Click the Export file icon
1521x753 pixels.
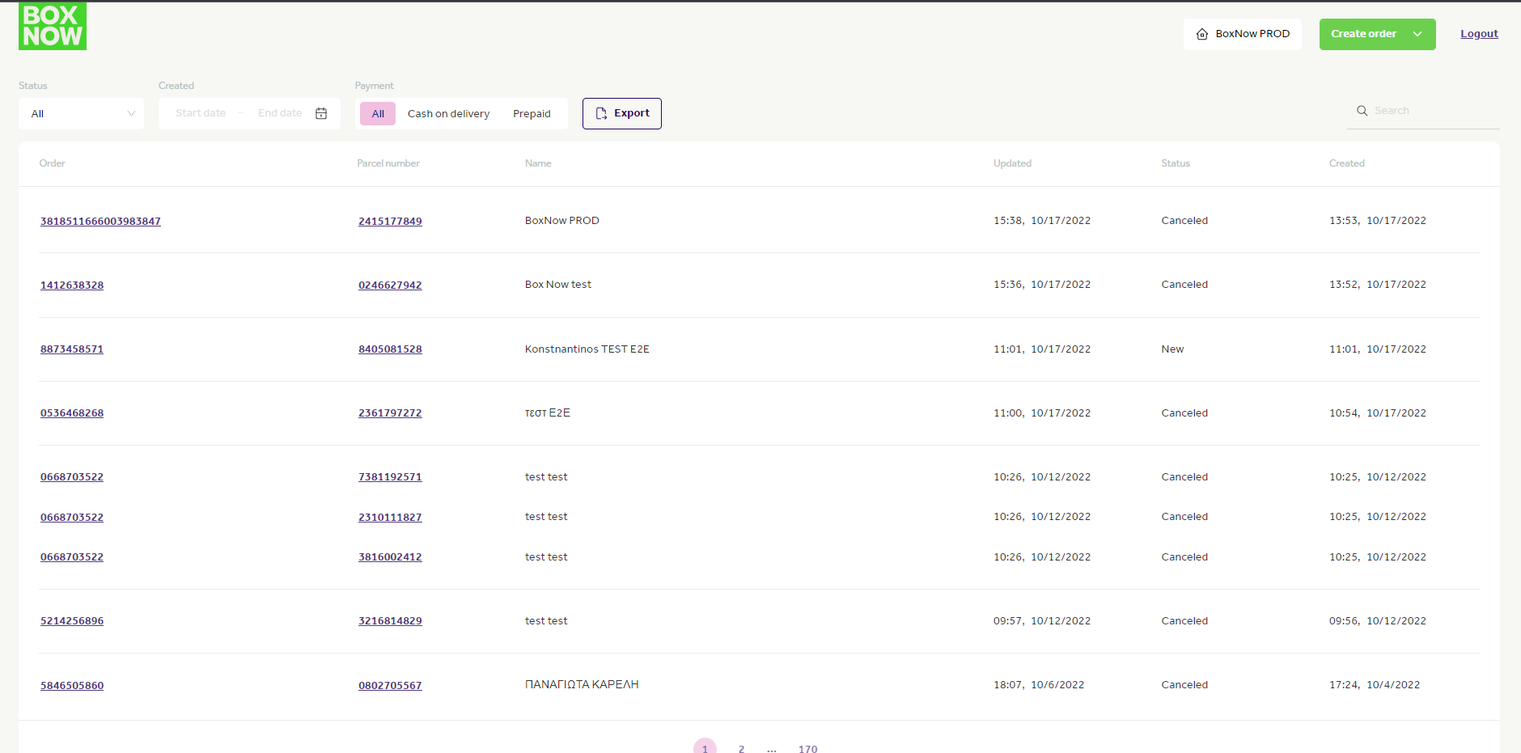point(601,114)
